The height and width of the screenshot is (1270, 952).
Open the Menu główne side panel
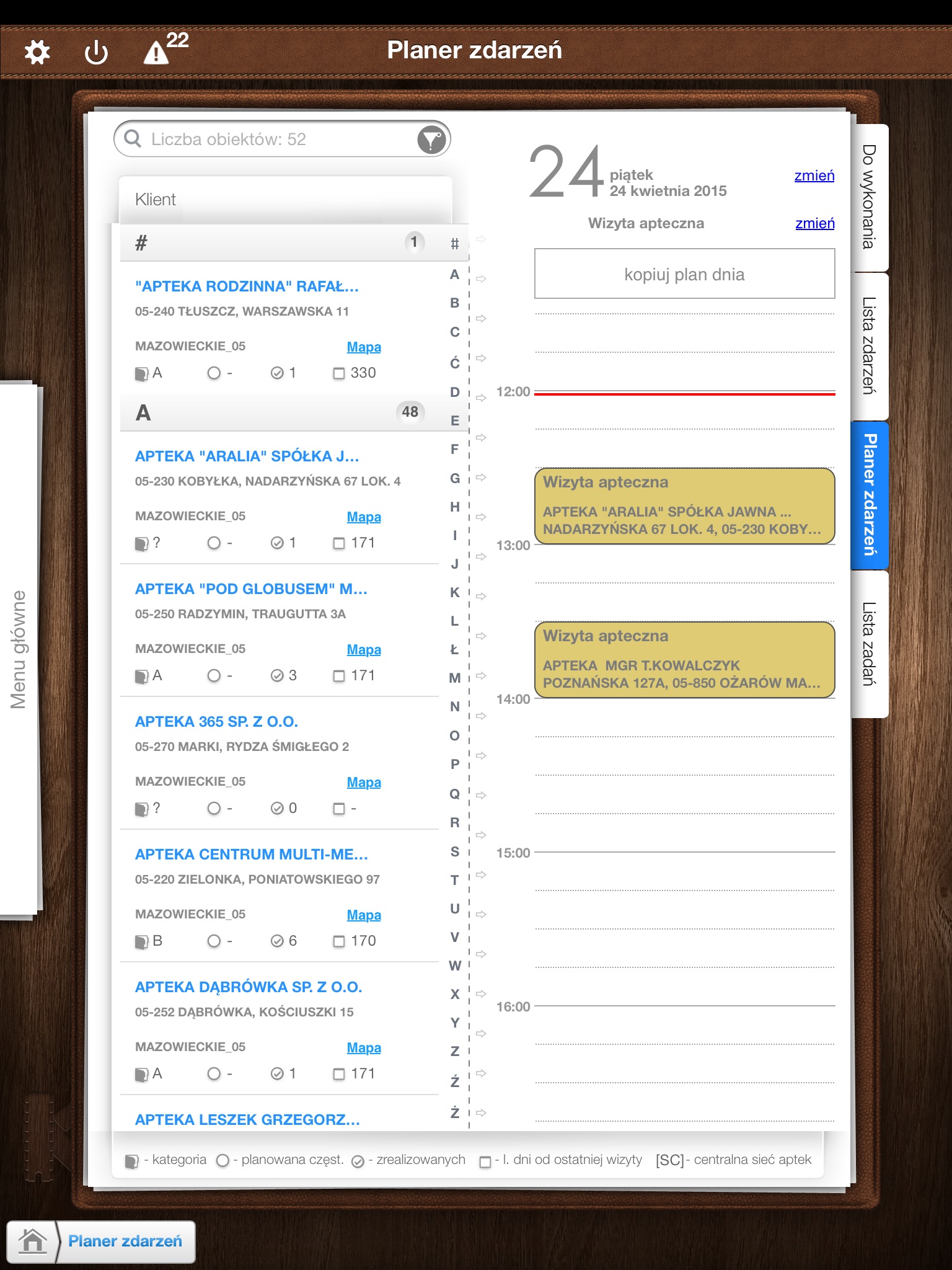point(19,649)
